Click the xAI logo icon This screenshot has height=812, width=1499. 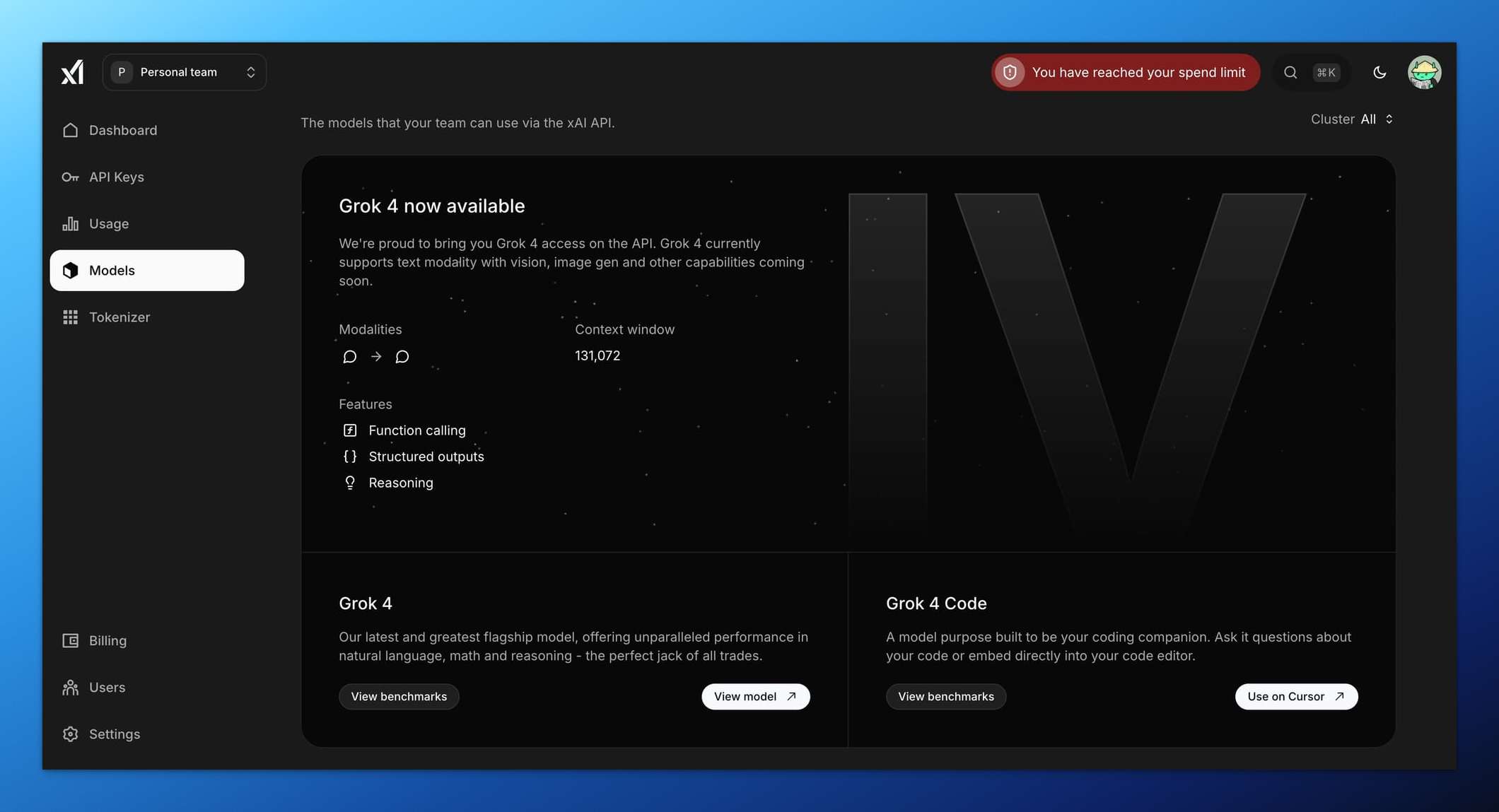(72, 72)
